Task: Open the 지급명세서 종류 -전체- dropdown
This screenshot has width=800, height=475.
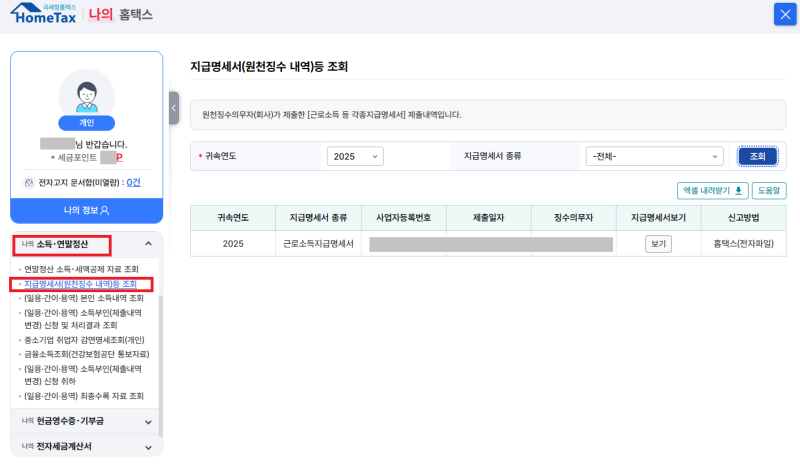Action: click(655, 157)
